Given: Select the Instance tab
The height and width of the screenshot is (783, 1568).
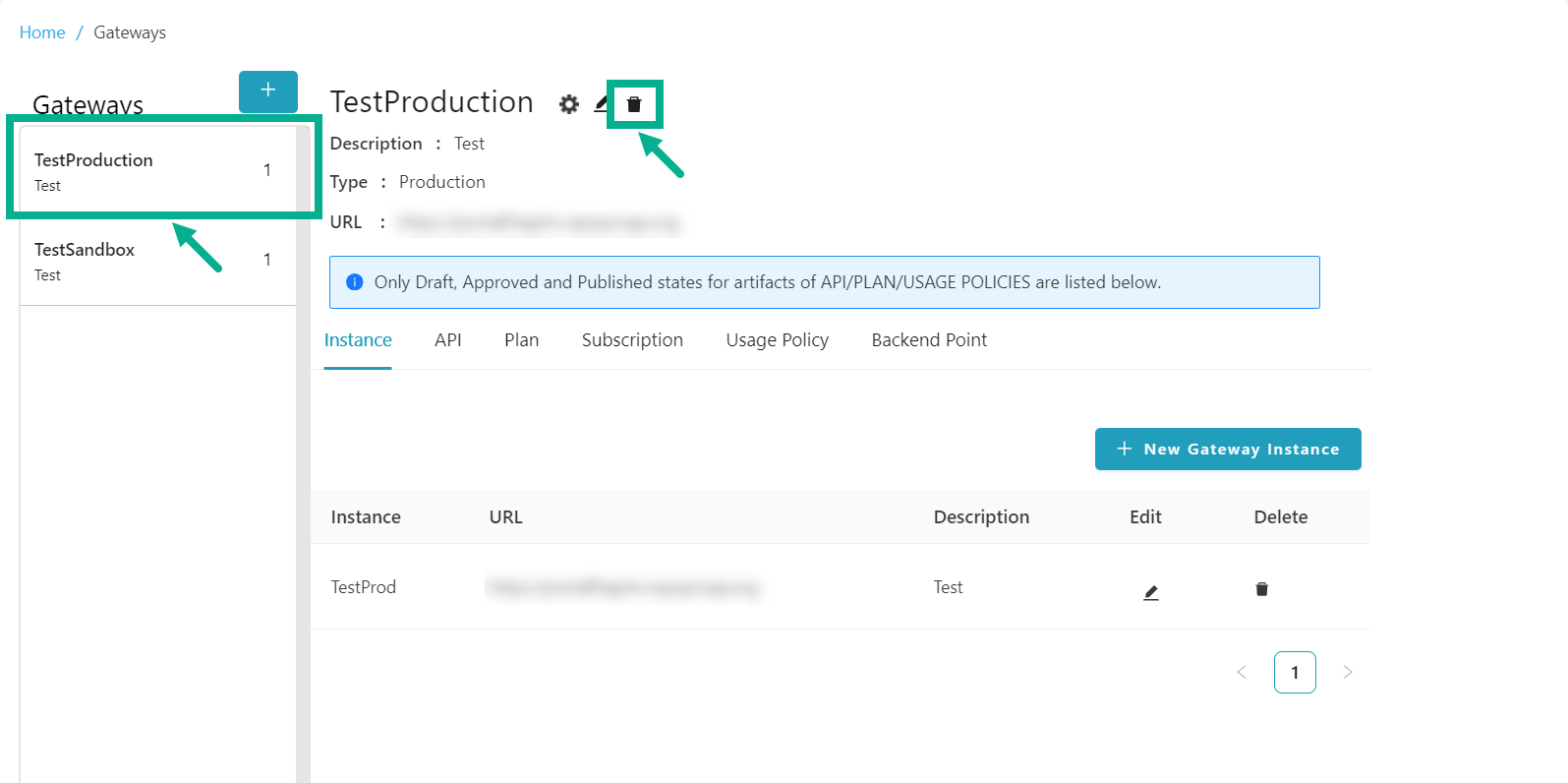Looking at the screenshot, I should tap(358, 340).
